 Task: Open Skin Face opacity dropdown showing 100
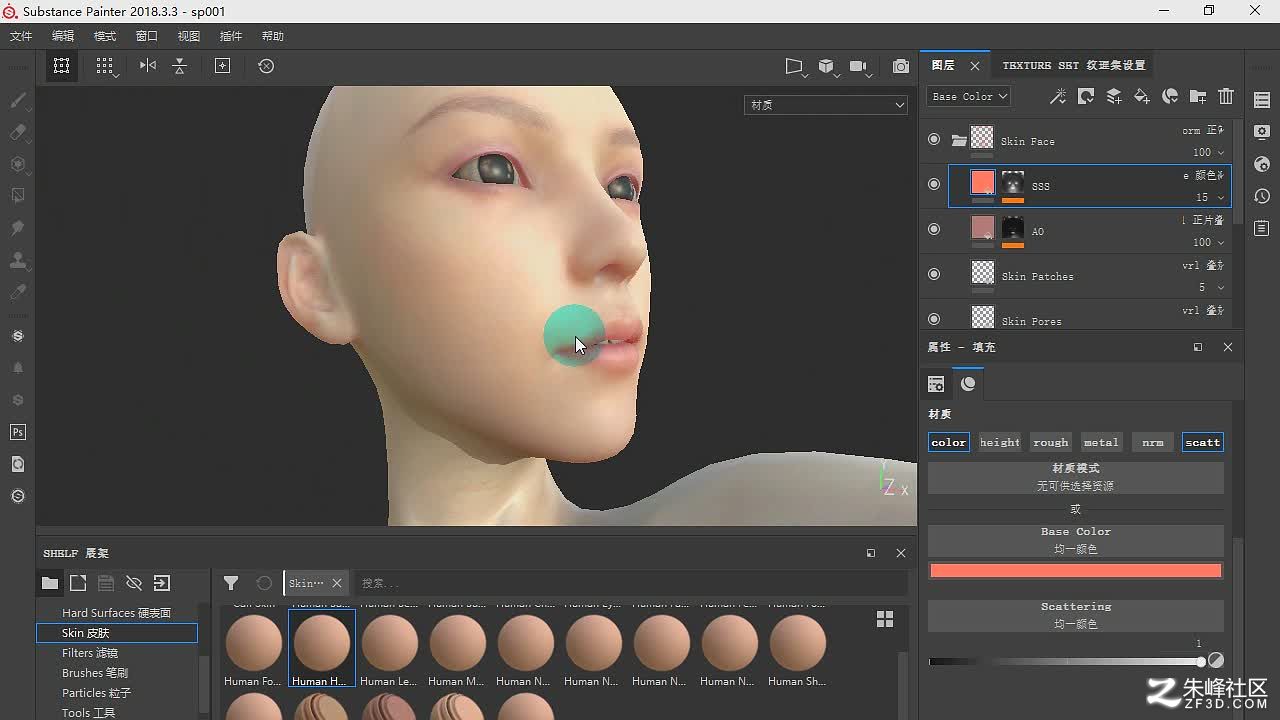pyautogui.click(x=1209, y=152)
